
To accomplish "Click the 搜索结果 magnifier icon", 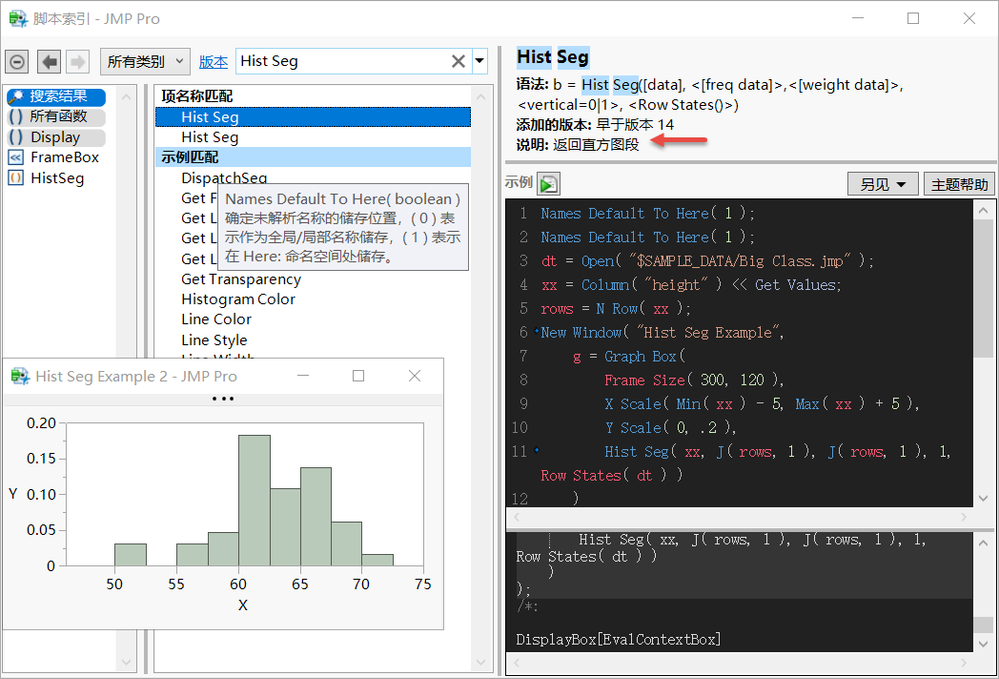I will pyautogui.click(x=16, y=96).
